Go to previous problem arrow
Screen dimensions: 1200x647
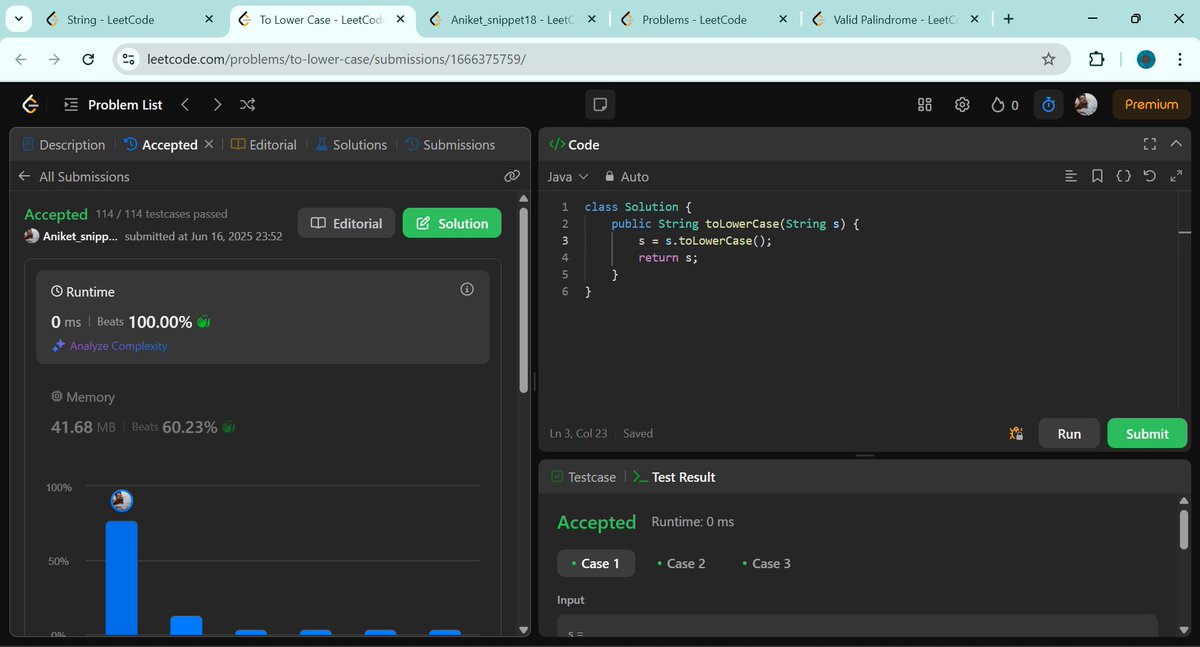tap(185, 104)
